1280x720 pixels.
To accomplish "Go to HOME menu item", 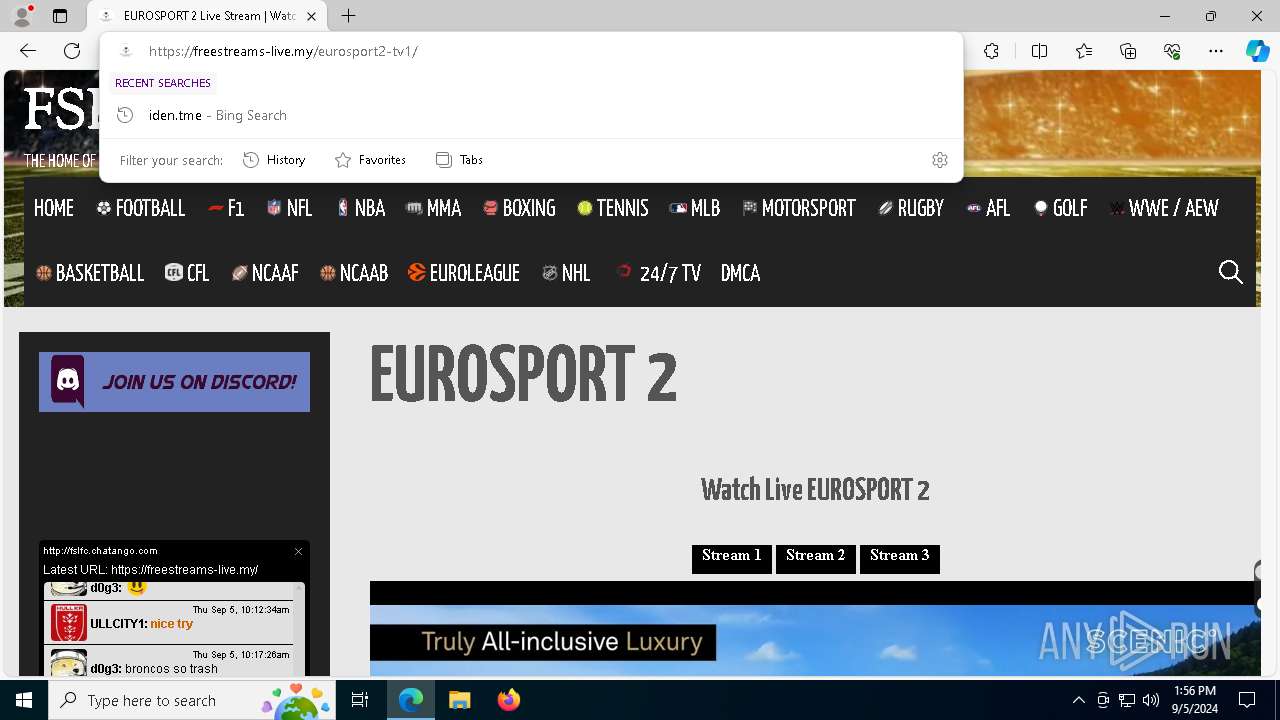I will click(x=54, y=208).
